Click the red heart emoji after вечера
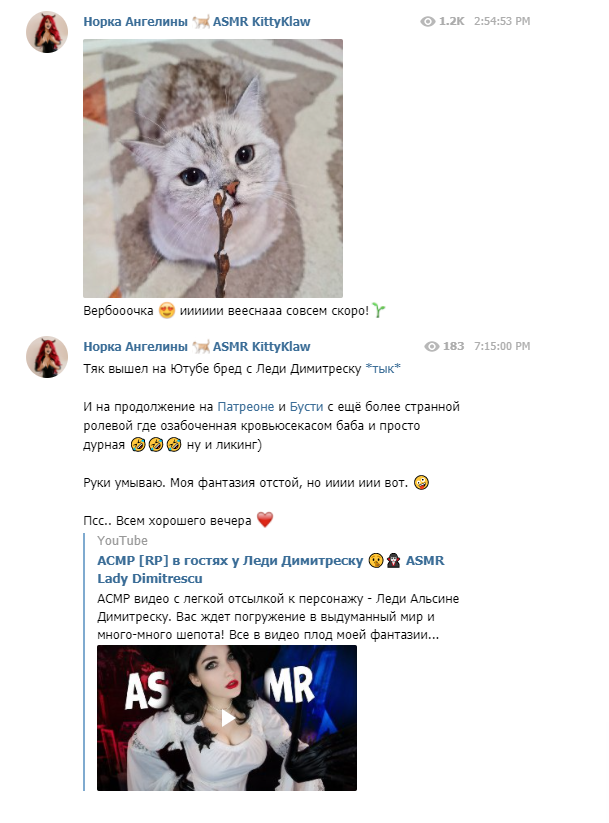 point(265,520)
